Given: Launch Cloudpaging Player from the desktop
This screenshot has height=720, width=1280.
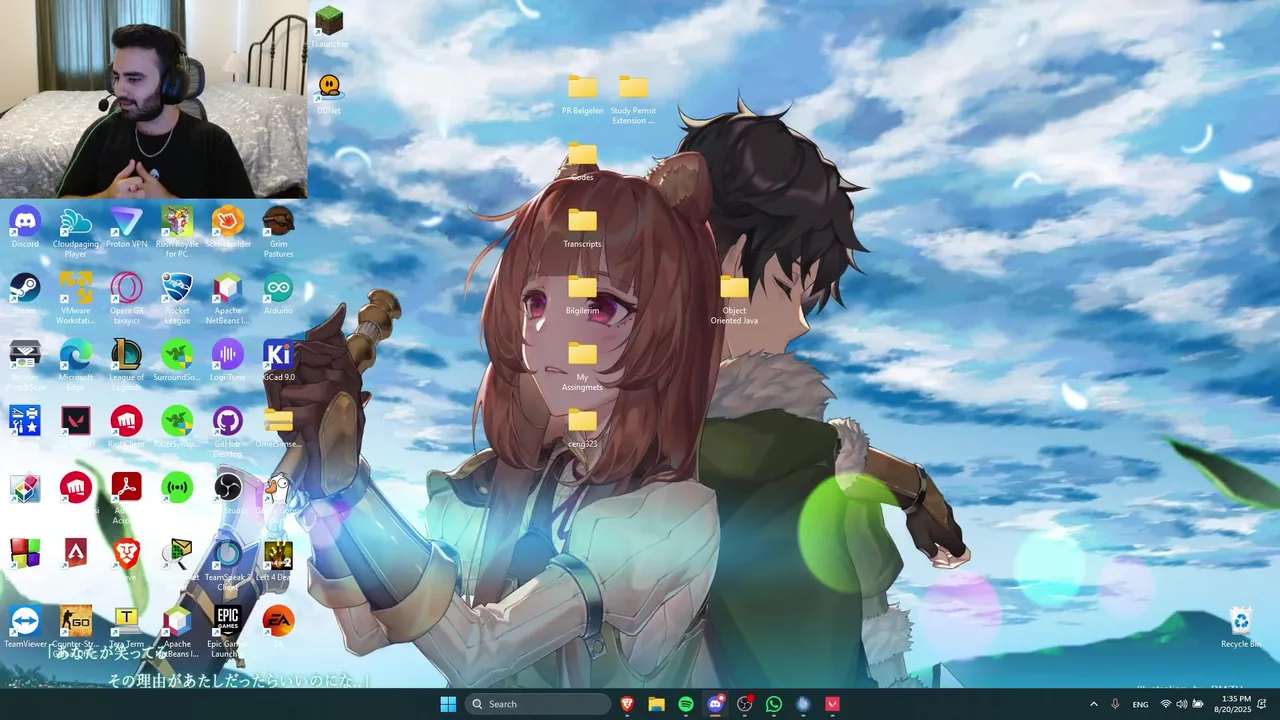Looking at the screenshot, I should [76, 232].
